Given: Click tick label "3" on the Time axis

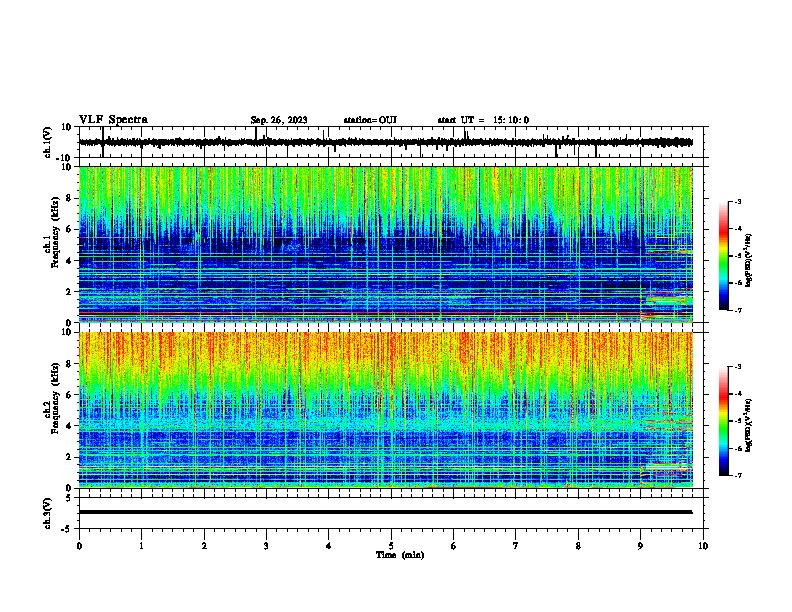Looking at the screenshot, I should 266,546.
